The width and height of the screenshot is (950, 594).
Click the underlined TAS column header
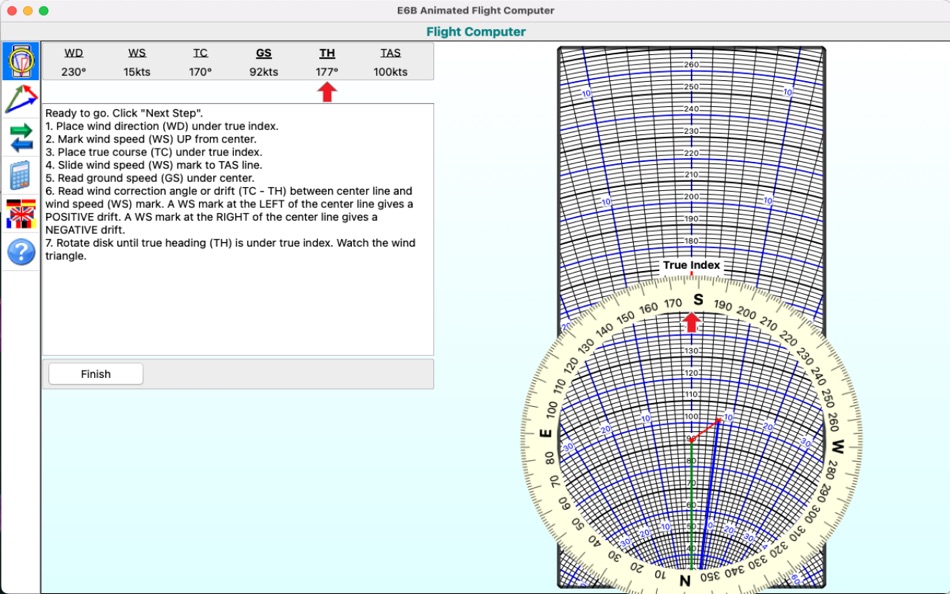390,52
